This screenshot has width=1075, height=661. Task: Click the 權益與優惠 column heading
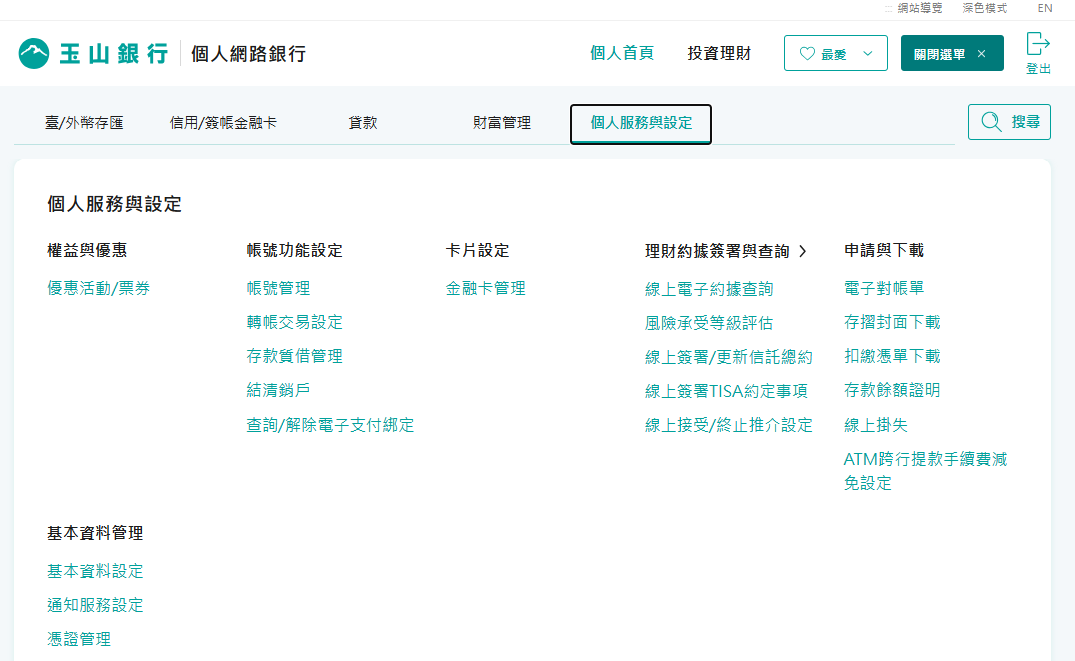coord(86,250)
